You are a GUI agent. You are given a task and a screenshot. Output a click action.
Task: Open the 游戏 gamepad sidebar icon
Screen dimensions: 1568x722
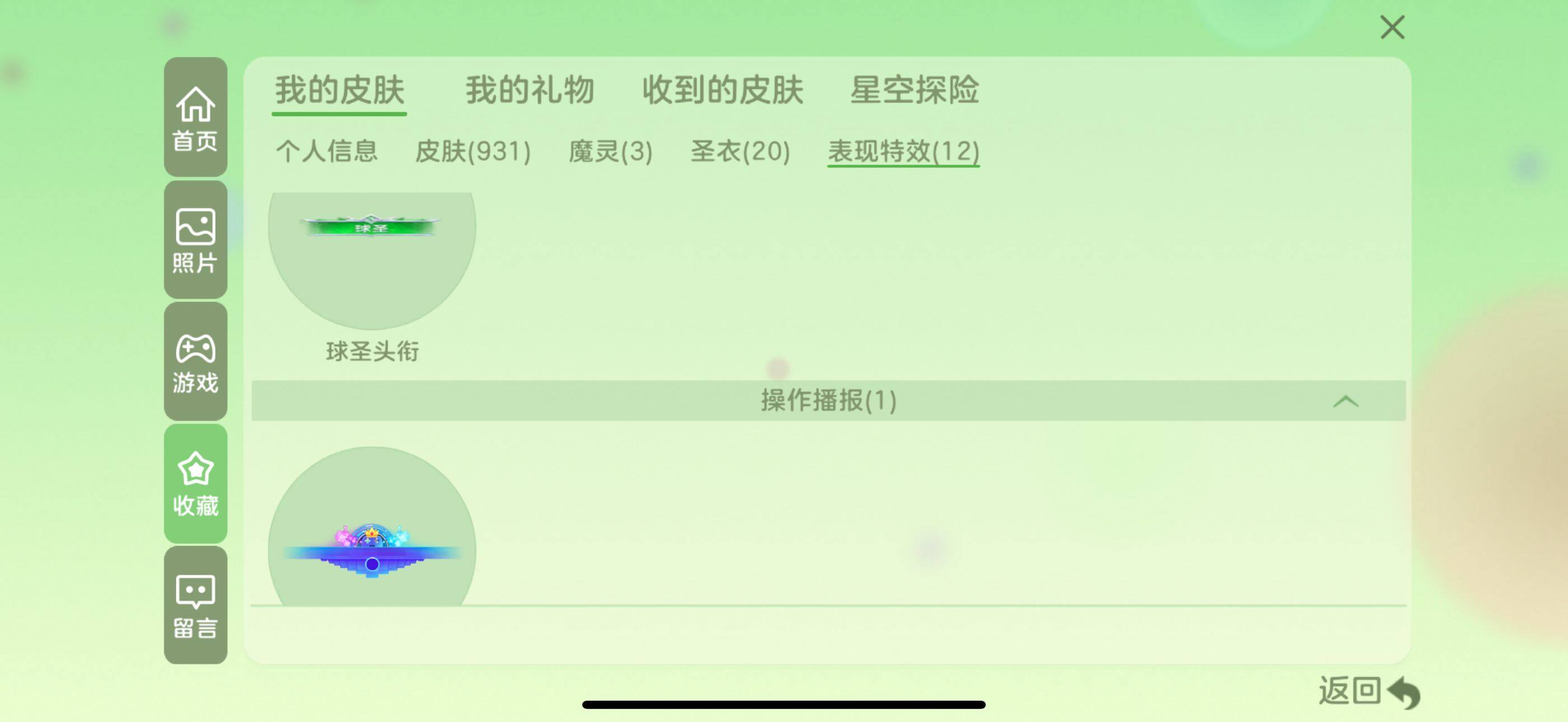point(195,362)
